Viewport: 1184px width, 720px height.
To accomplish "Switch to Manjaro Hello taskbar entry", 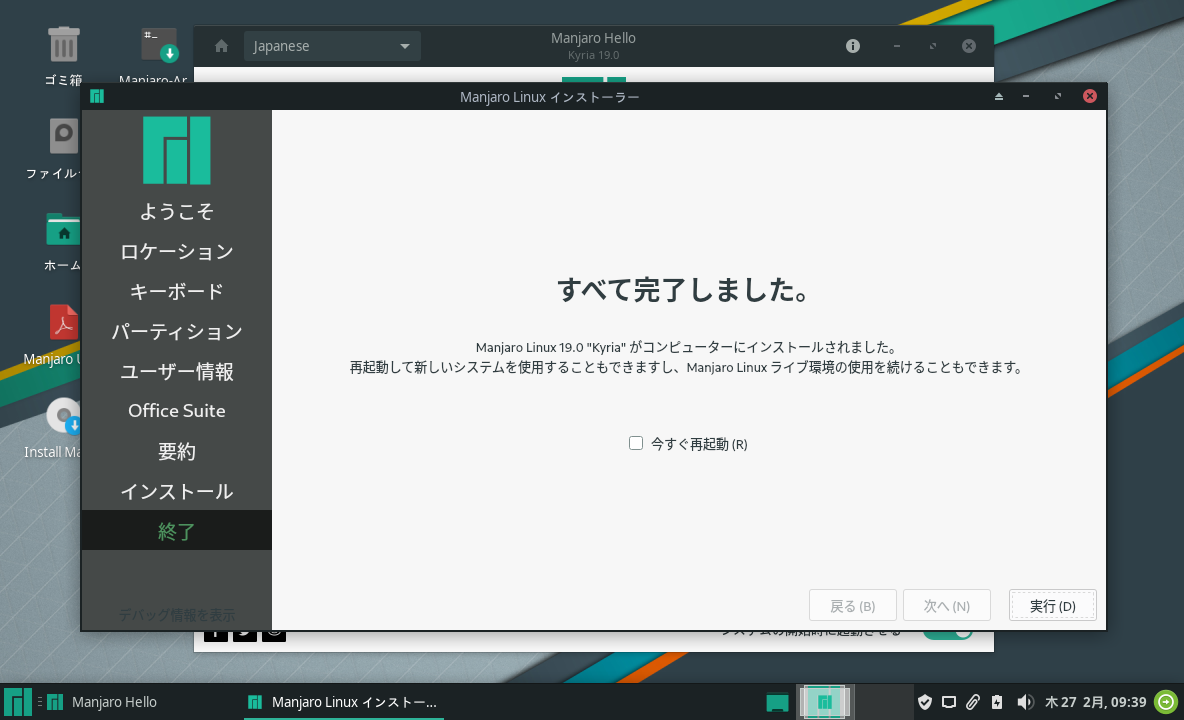I will coord(102,702).
